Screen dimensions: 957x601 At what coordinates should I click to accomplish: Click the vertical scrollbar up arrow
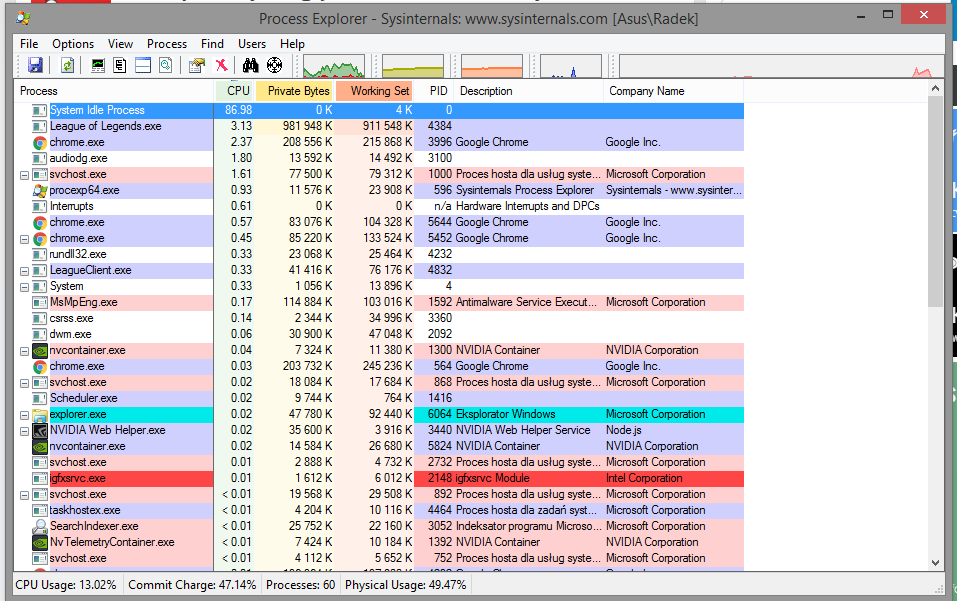[935, 88]
